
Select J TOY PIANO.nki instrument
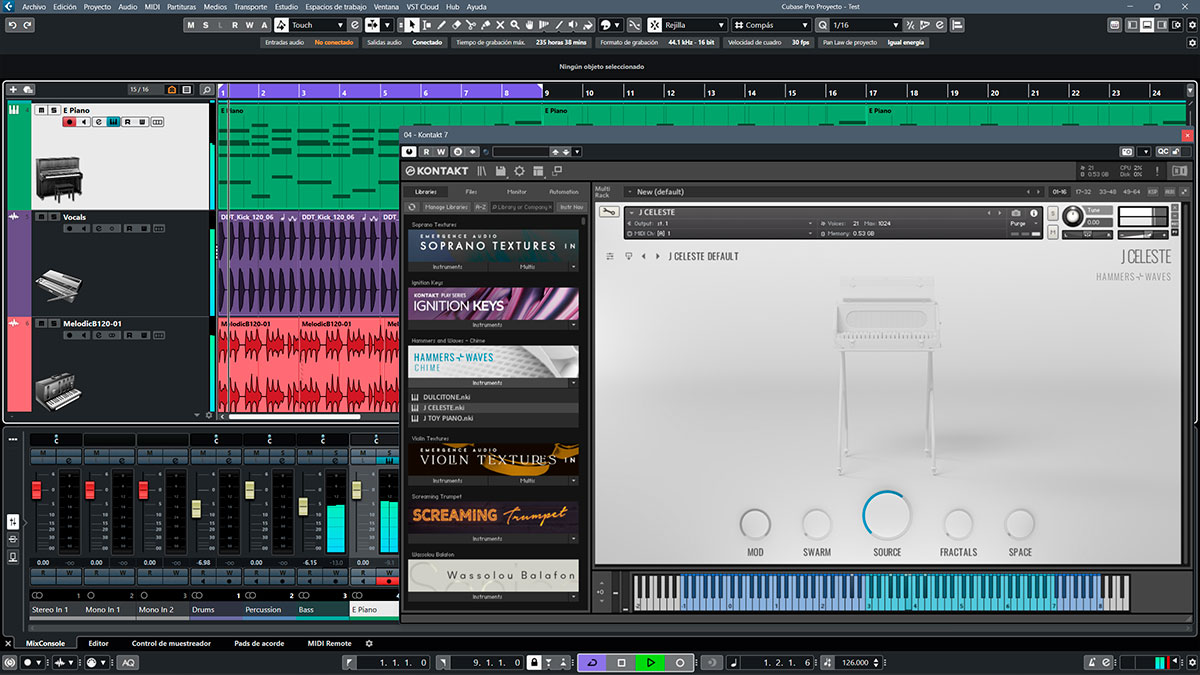coord(493,418)
